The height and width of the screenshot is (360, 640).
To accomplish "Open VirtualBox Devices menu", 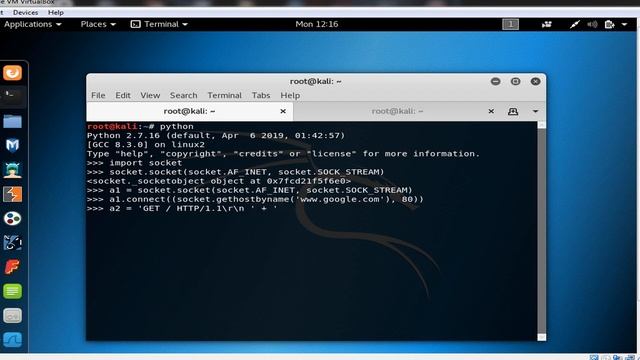I will coord(25,13).
